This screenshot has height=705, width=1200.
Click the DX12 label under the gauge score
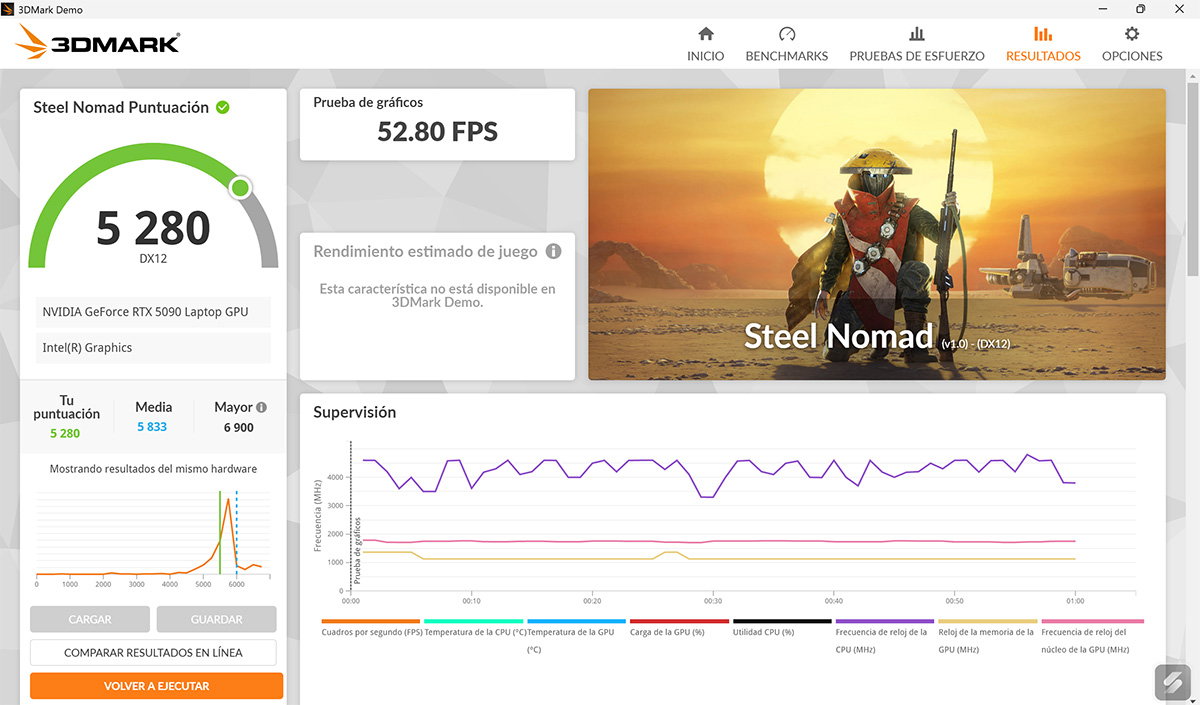tap(153, 258)
